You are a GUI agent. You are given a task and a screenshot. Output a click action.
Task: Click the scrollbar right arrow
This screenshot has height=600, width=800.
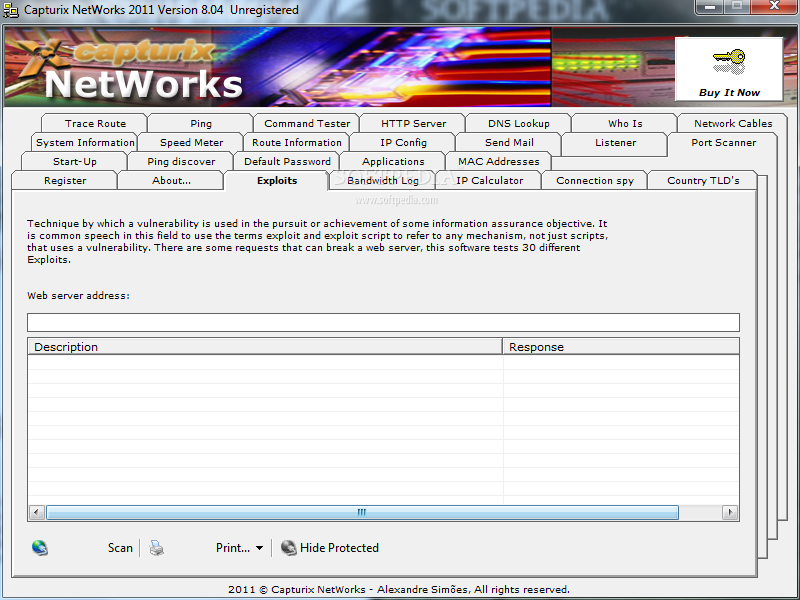point(730,512)
